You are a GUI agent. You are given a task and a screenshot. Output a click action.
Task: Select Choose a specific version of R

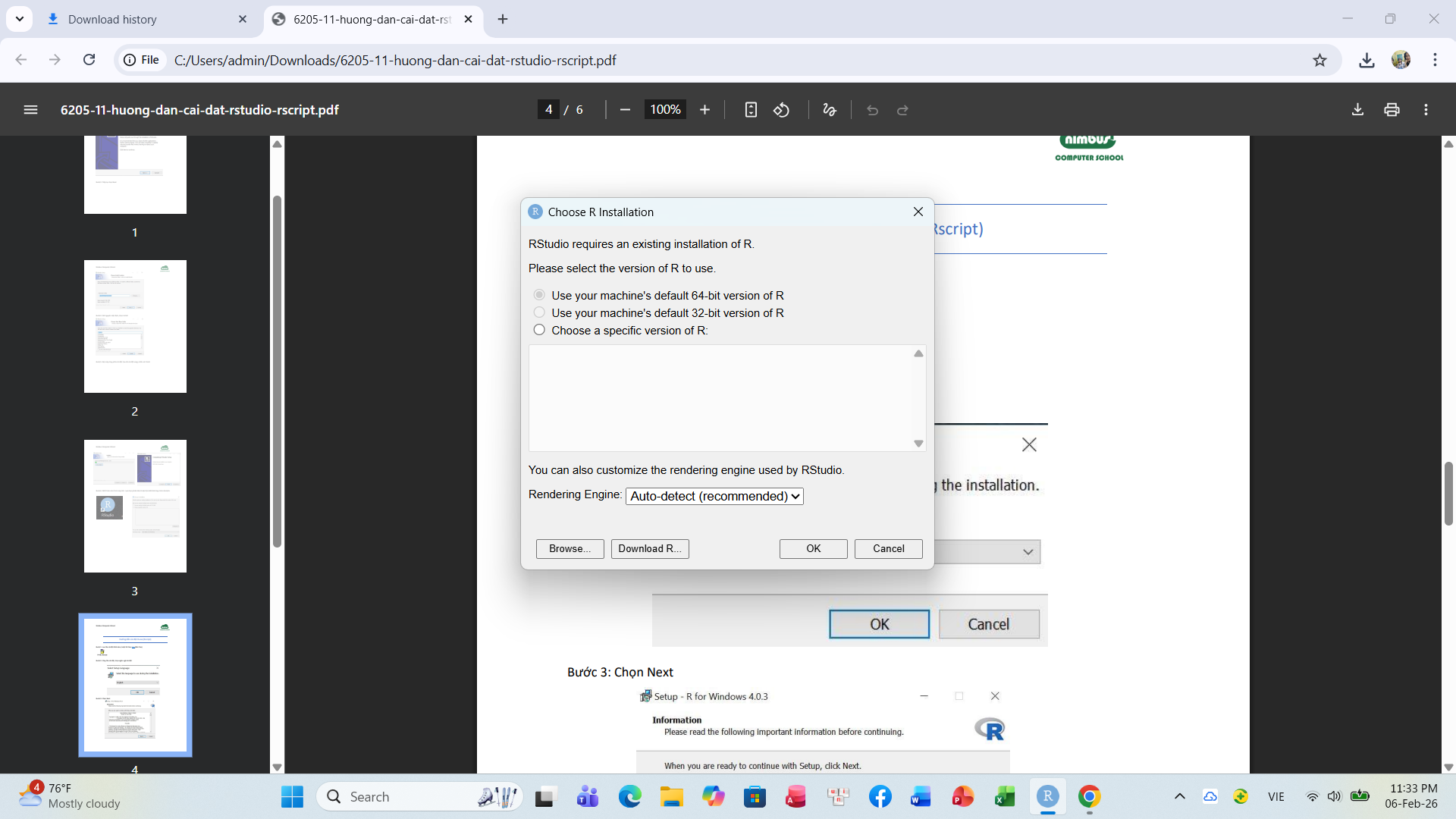tap(539, 330)
